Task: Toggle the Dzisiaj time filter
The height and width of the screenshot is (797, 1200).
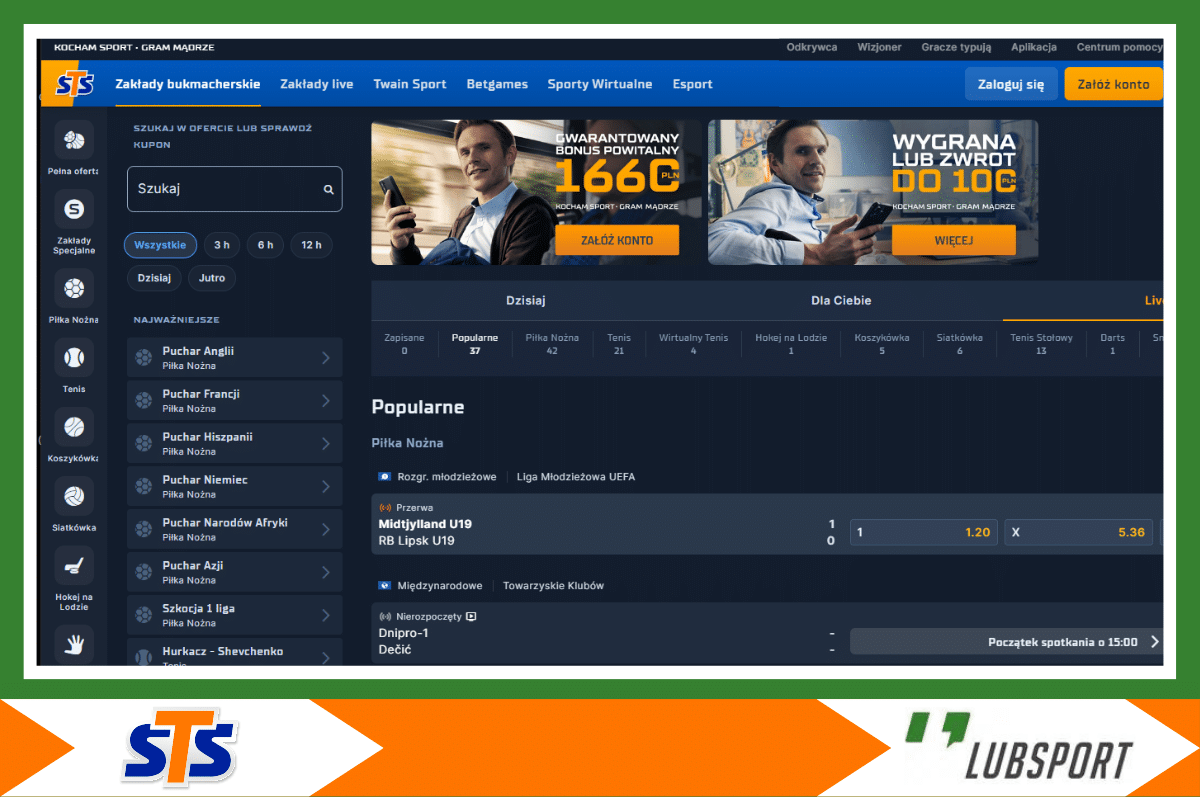Action: click(x=154, y=277)
